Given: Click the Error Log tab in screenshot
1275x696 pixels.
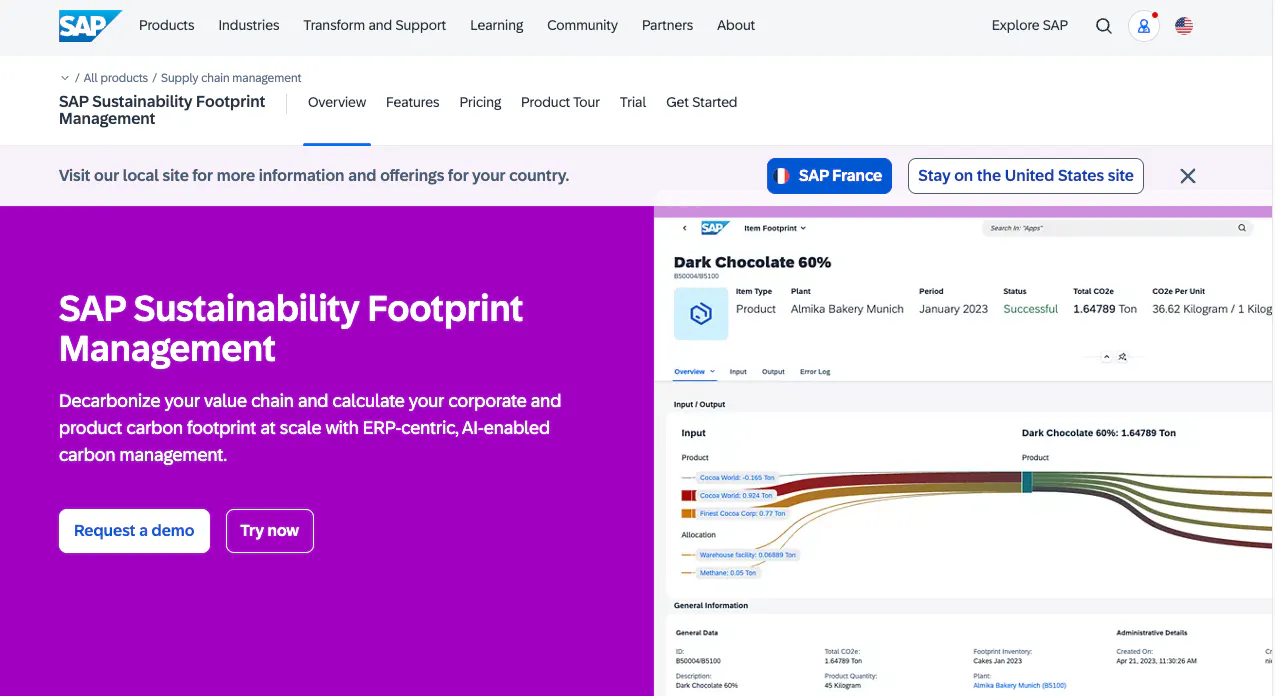Looking at the screenshot, I should (x=815, y=372).
